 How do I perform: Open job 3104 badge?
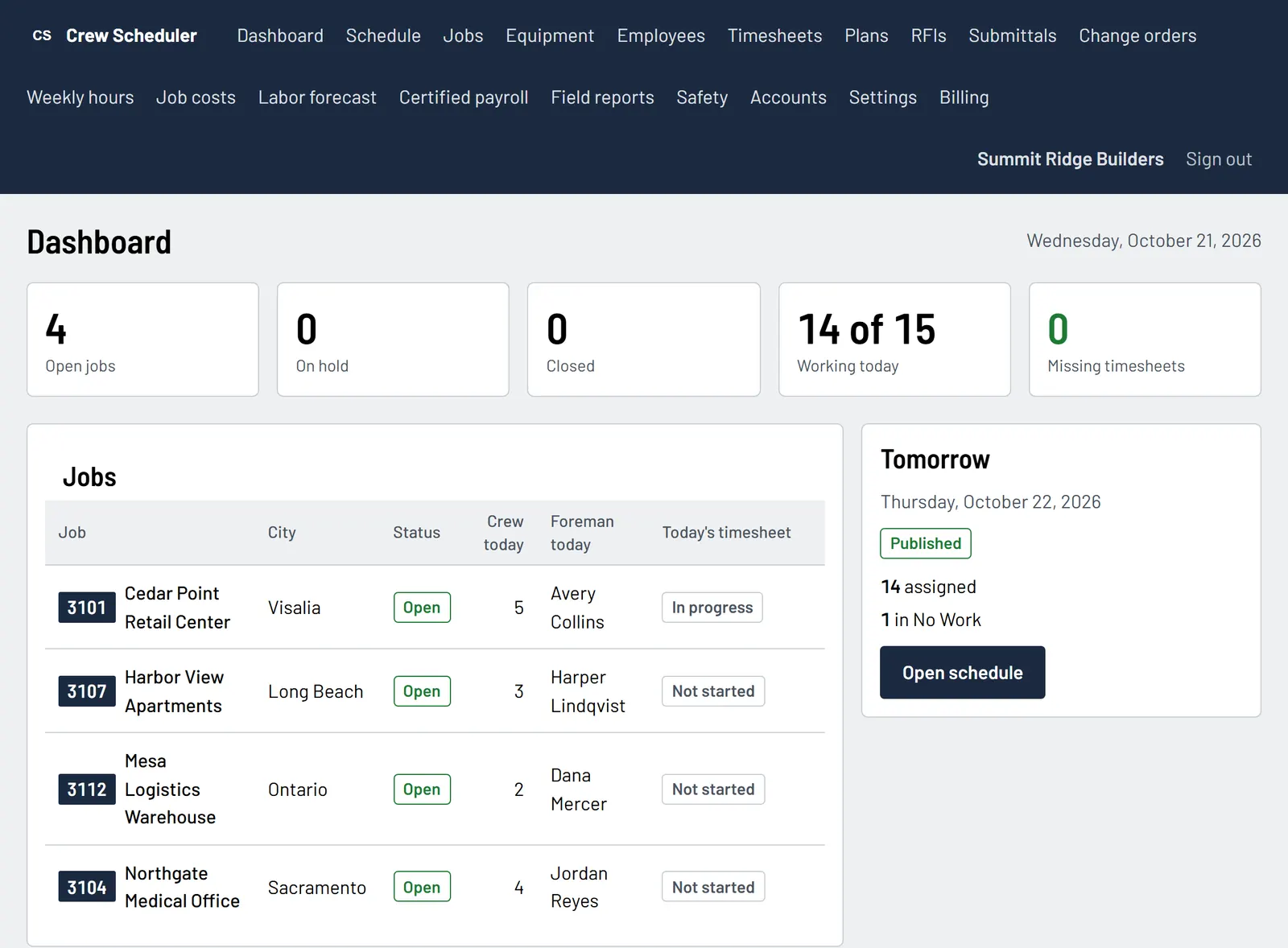(x=87, y=887)
